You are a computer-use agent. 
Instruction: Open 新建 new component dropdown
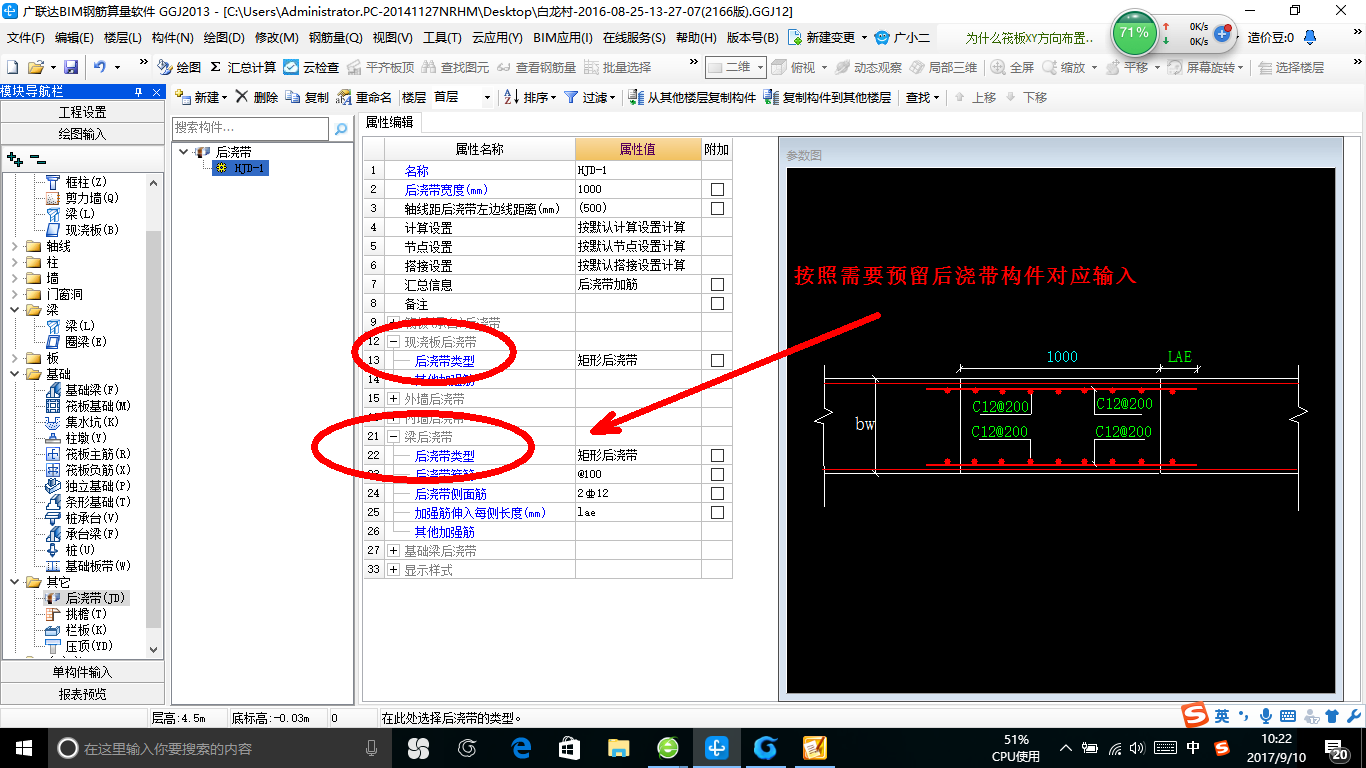coord(201,97)
